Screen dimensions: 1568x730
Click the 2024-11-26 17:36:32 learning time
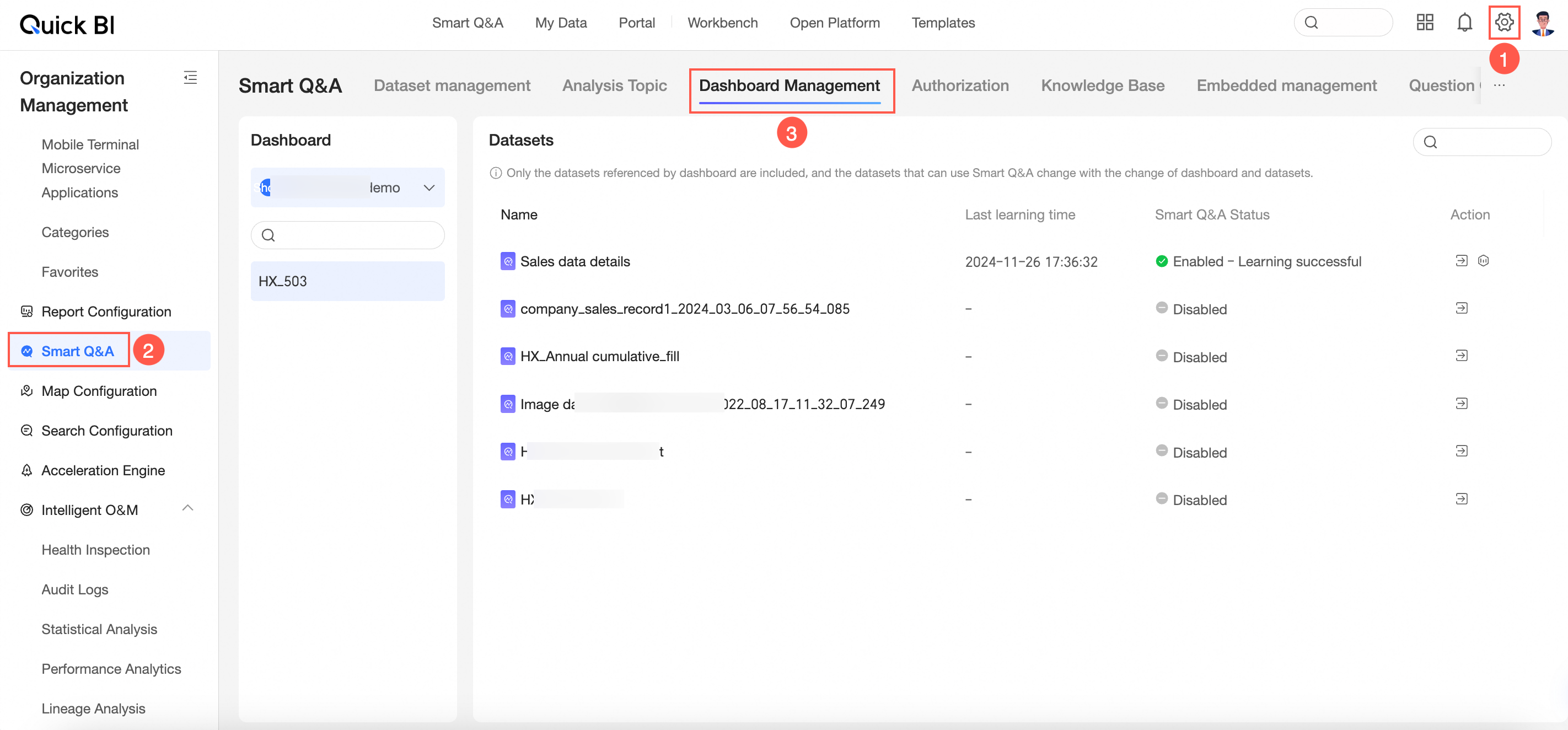click(1031, 262)
